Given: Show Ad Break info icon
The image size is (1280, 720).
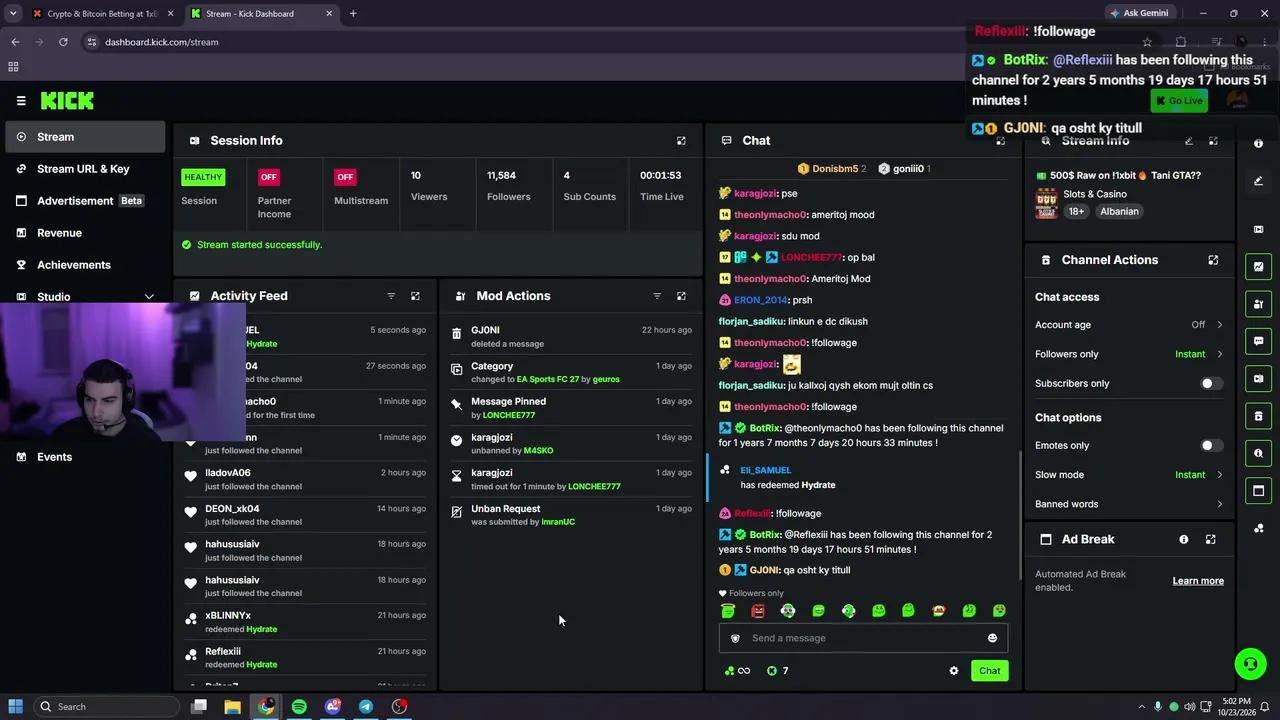Looking at the screenshot, I should tap(1184, 539).
